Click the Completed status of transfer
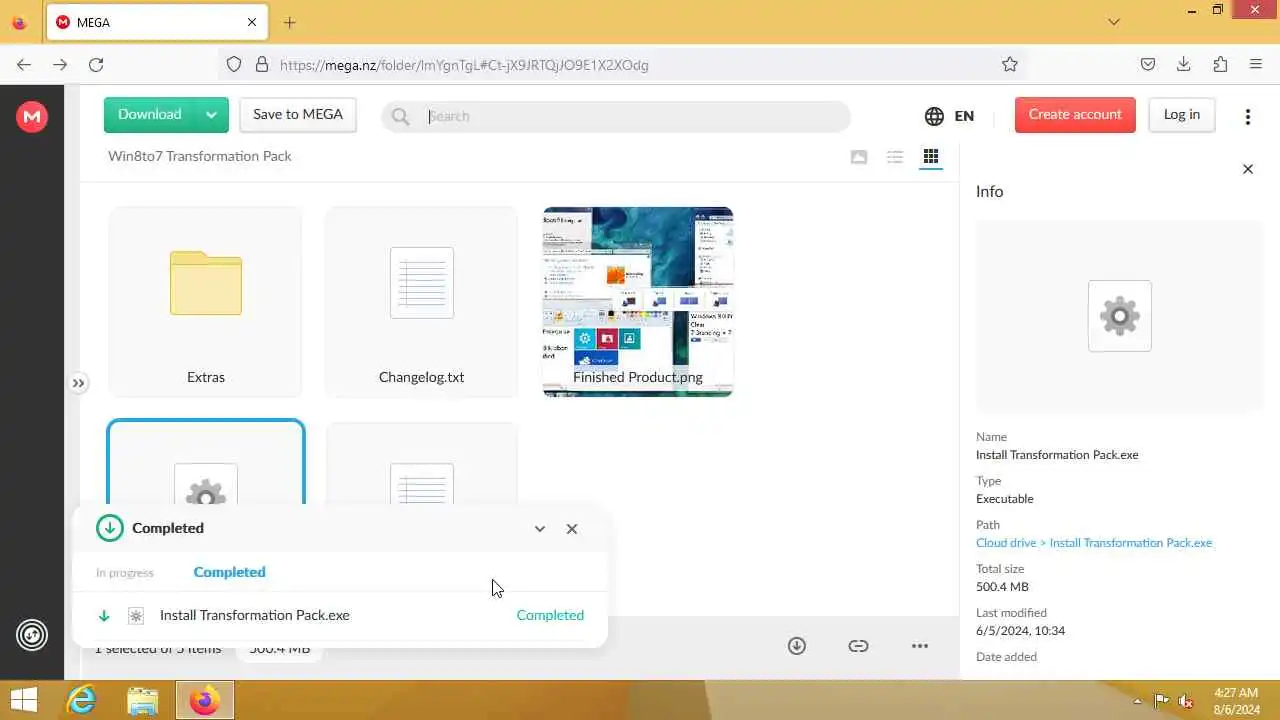The image size is (1280, 720). 550,615
